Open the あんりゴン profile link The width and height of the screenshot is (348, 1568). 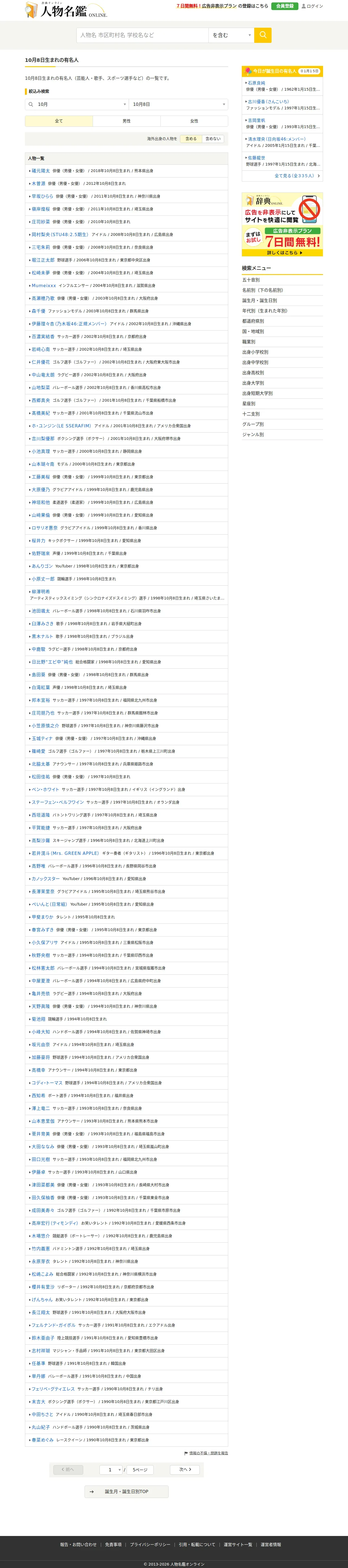coord(42,566)
